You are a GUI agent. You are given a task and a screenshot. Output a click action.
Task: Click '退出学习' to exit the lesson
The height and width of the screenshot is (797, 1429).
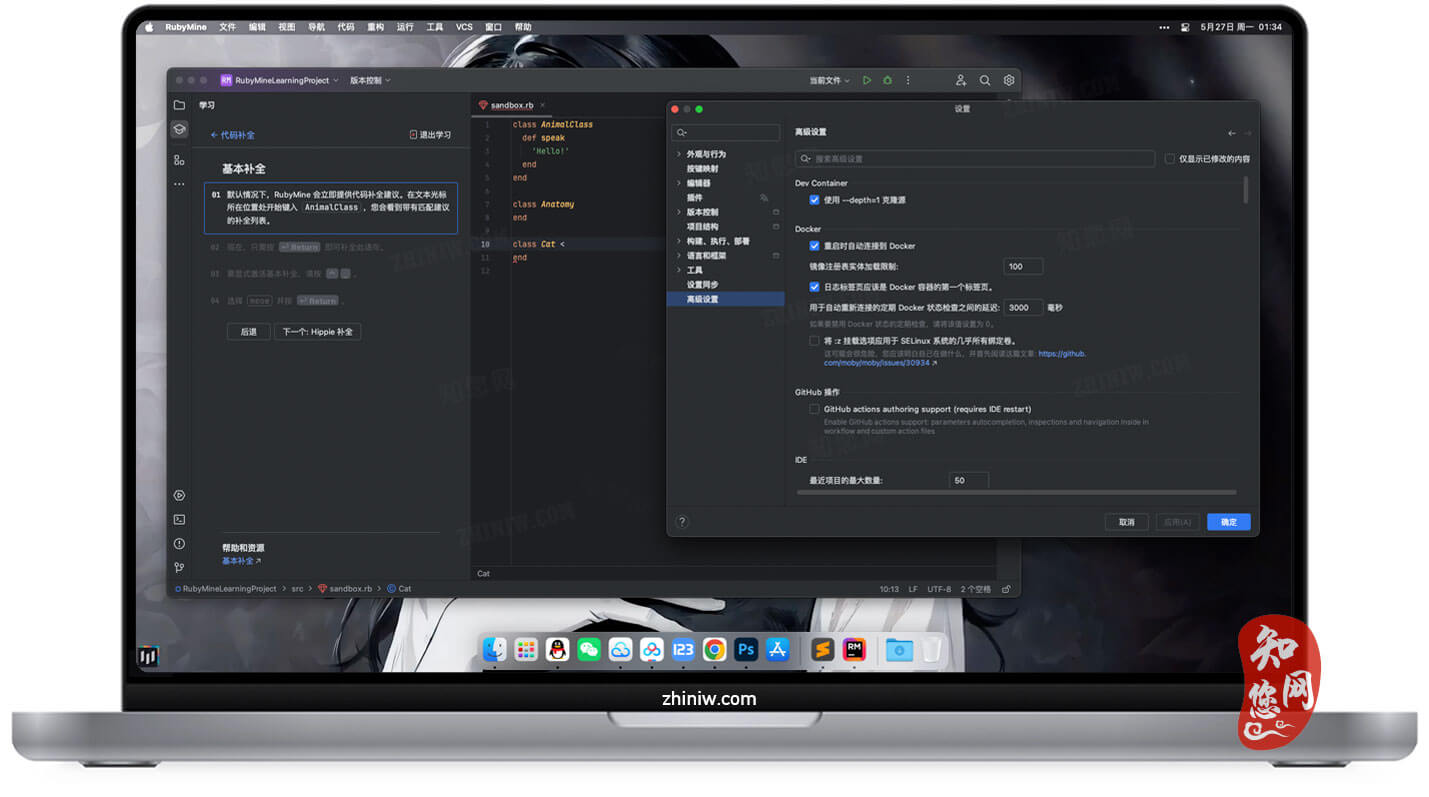pos(430,135)
